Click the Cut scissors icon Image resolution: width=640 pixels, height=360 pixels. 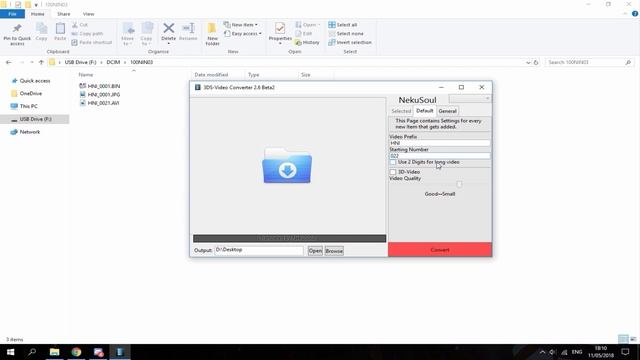(75, 25)
